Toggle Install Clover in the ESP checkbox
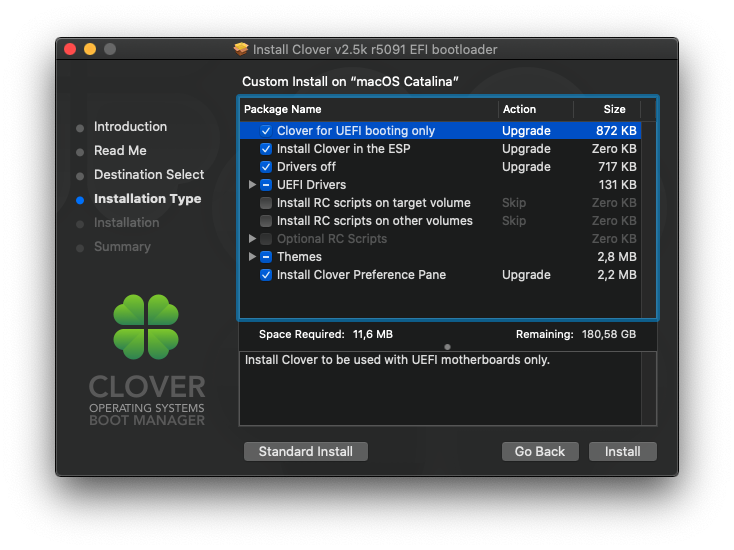734x550 pixels. (265, 149)
